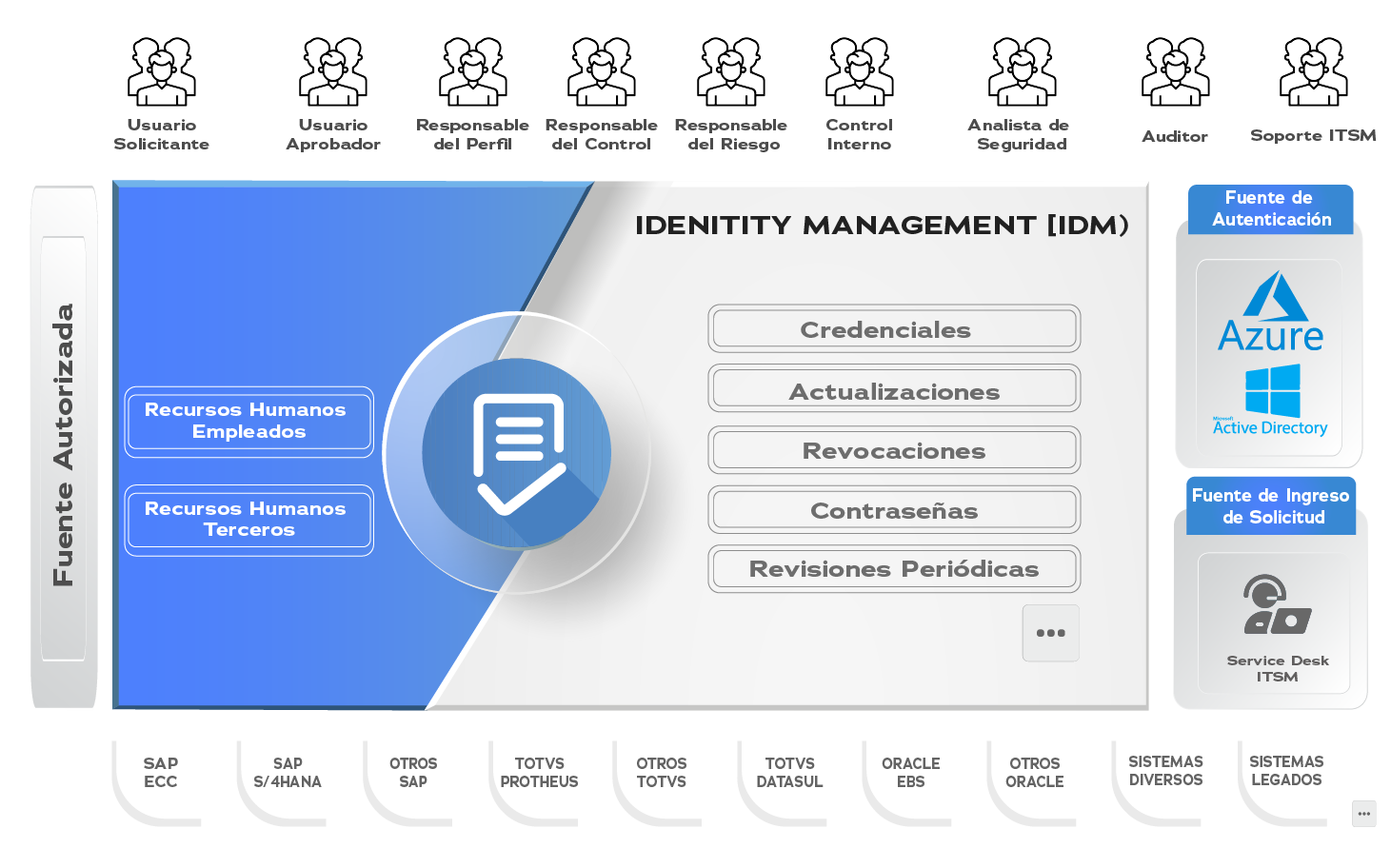This screenshot has width=1391, height=868.
Task: Select the TOTVS DATASUL system
Action: [x=789, y=773]
